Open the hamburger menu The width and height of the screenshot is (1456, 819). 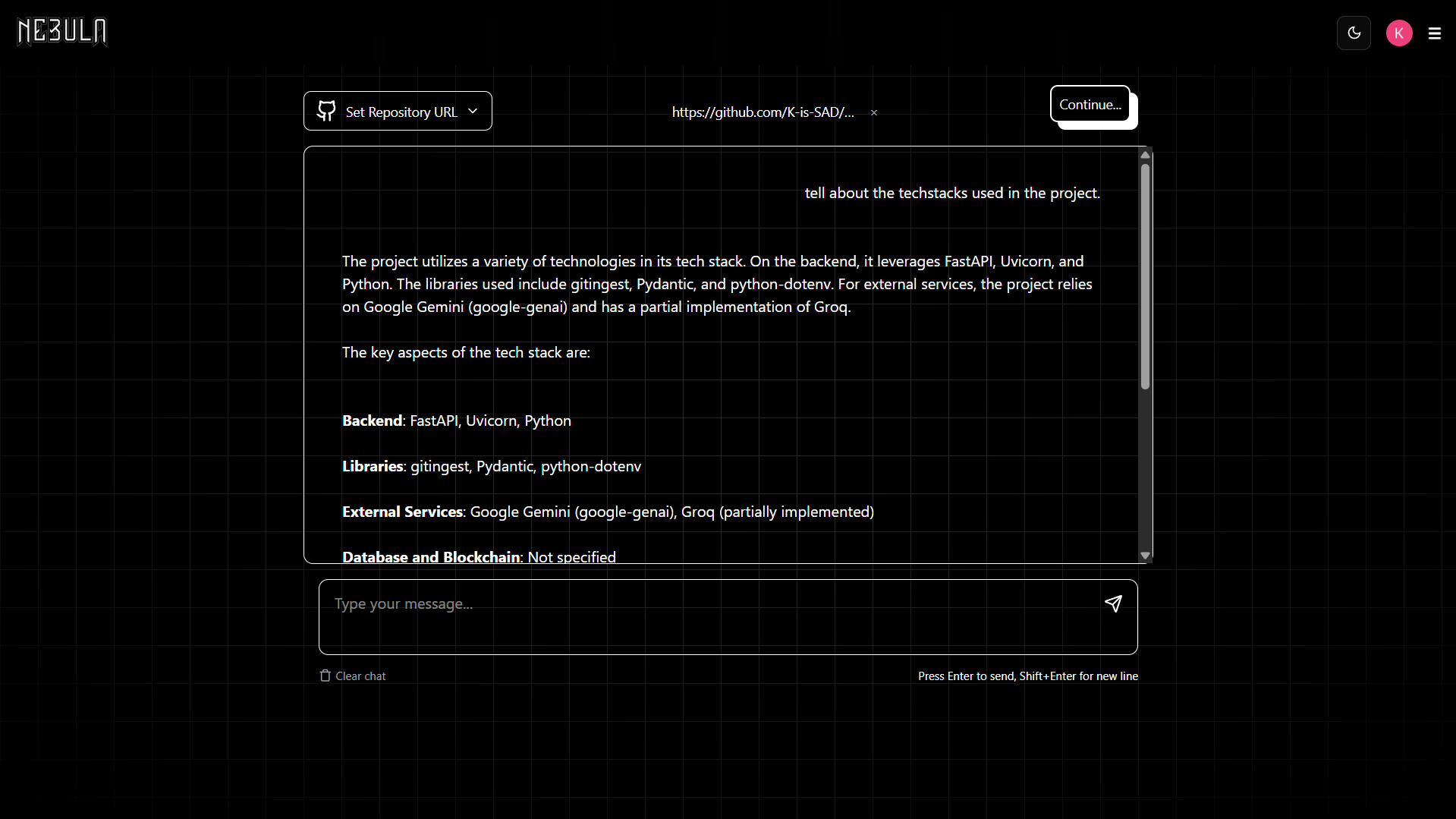(x=1435, y=33)
